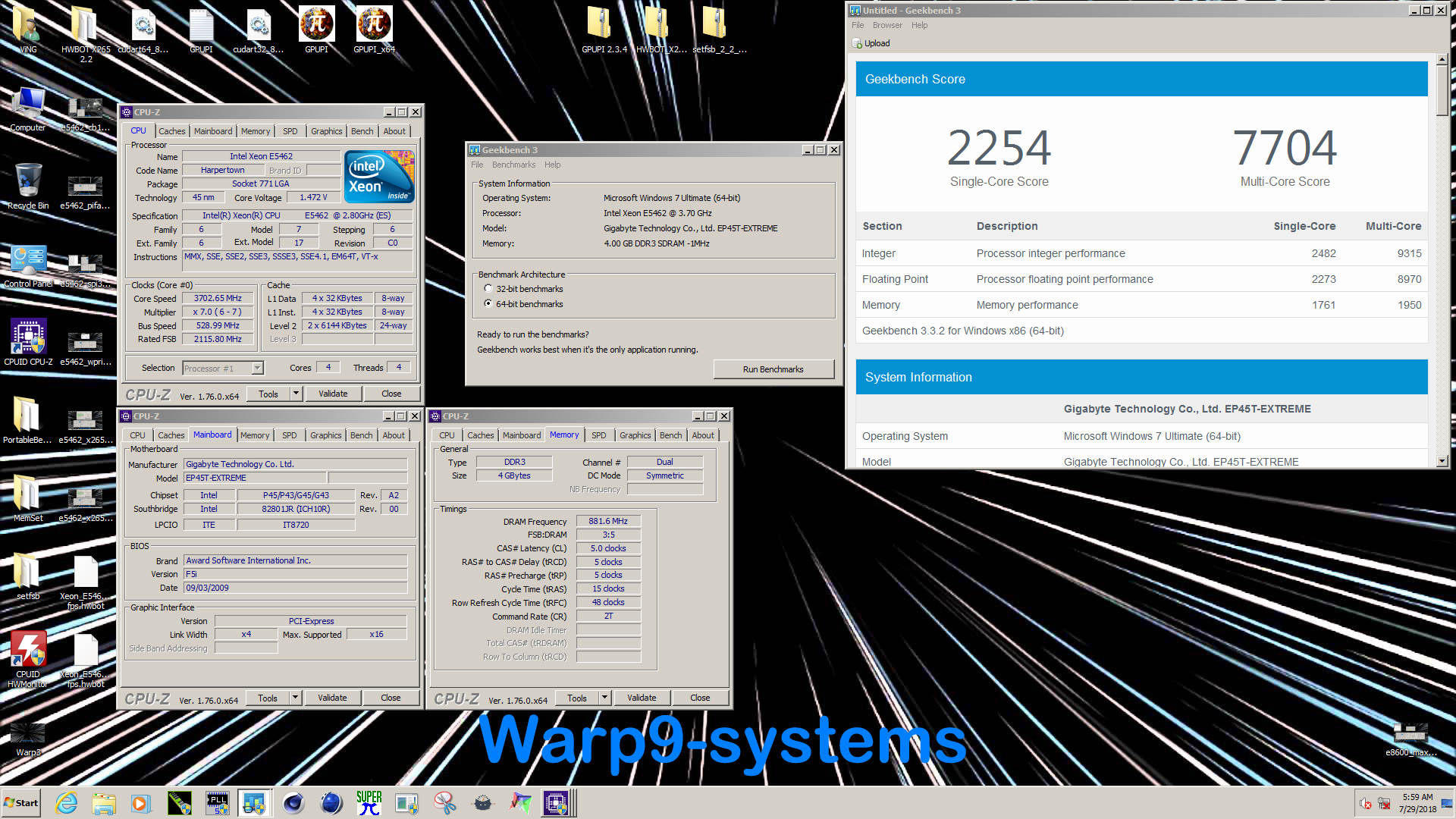Open the GPUPI 2.3.4 zip archive
Image resolution: width=1456 pixels, height=819 pixels.
604,30
